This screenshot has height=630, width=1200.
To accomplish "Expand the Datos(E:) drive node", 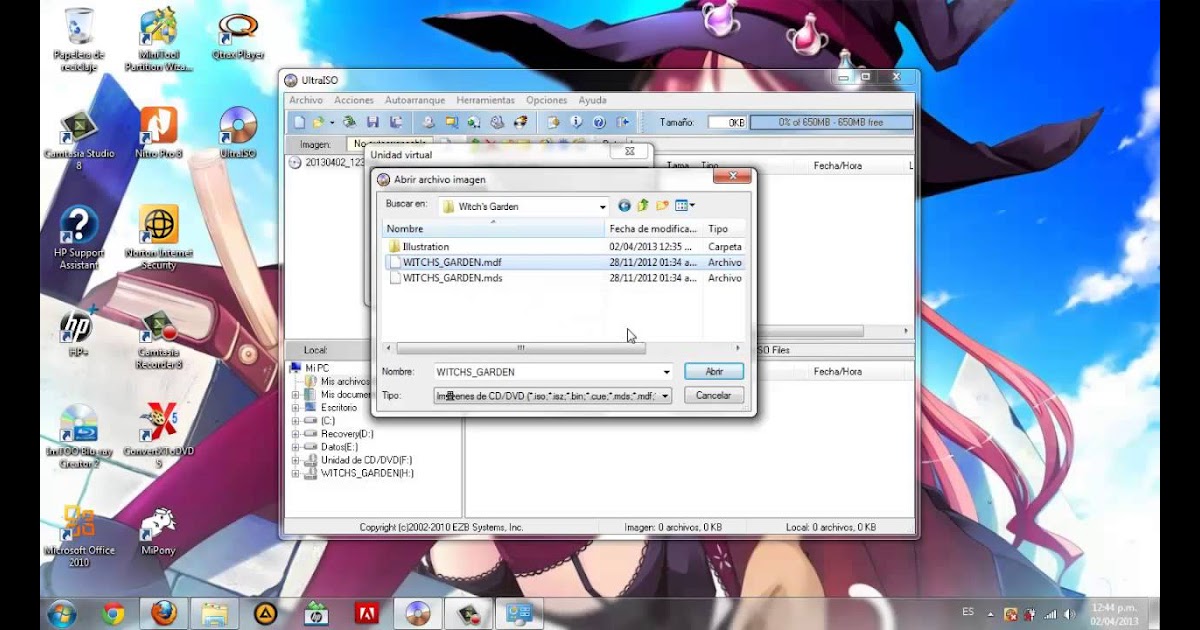I will pyautogui.click(x=296, y=447).
